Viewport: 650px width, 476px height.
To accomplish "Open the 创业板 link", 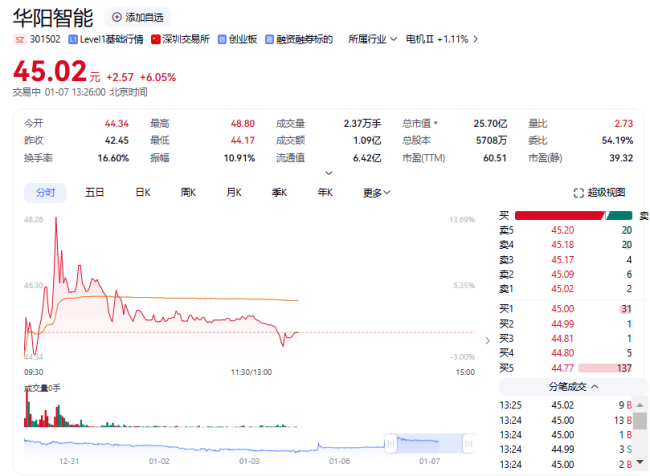I will tap(243, 39).
